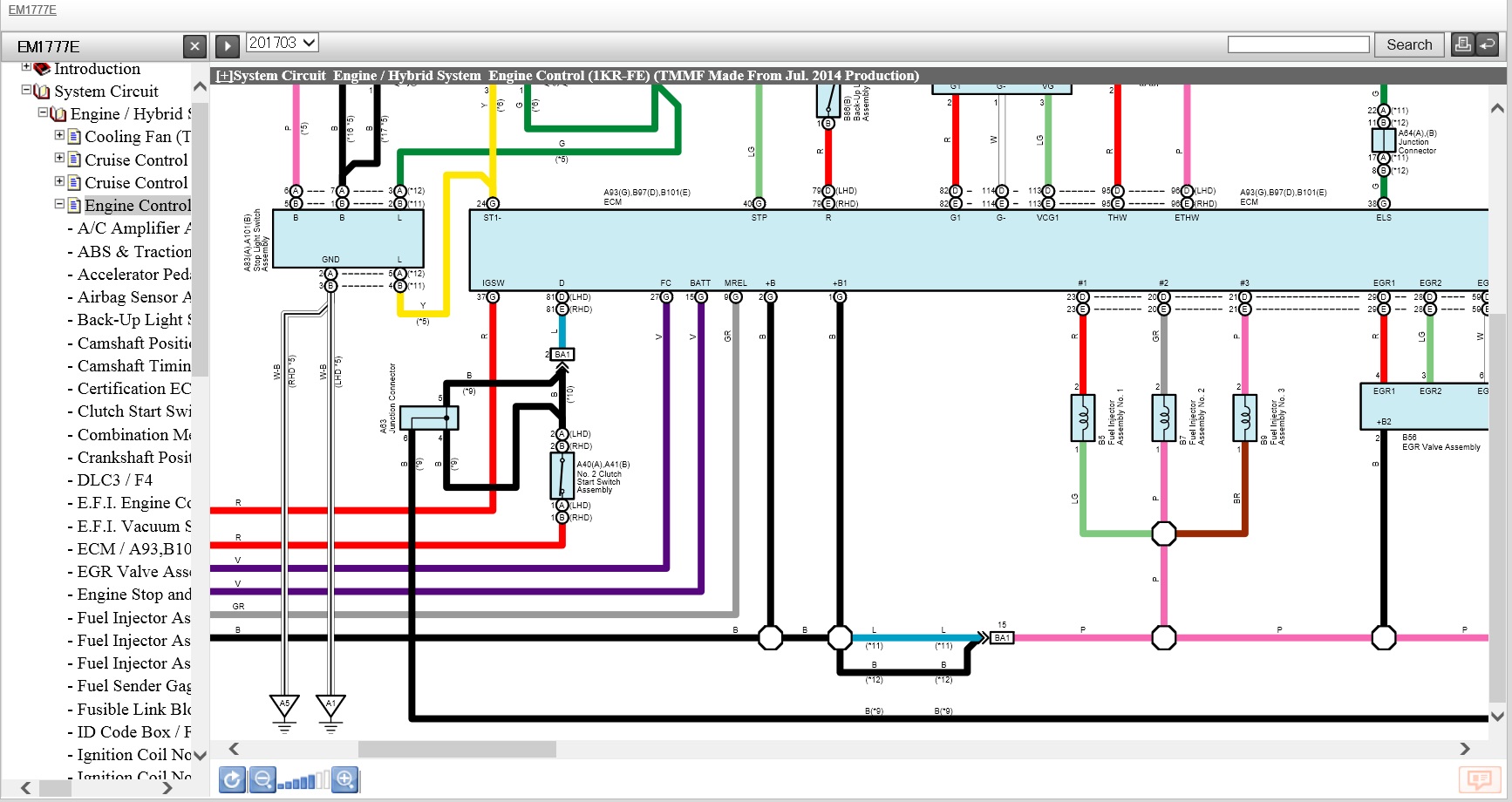
Task: Expand the Introduction tree node
Action: 26,66
